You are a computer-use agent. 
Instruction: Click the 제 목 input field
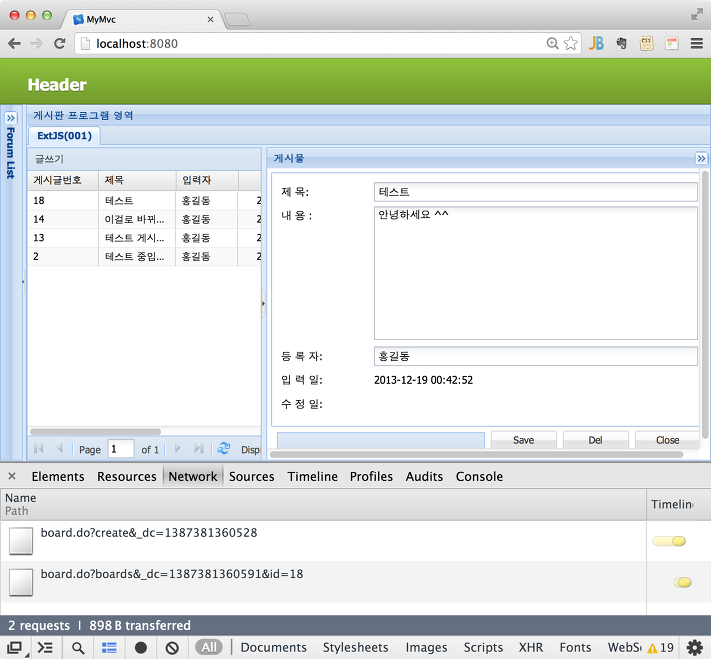point(536,192)
